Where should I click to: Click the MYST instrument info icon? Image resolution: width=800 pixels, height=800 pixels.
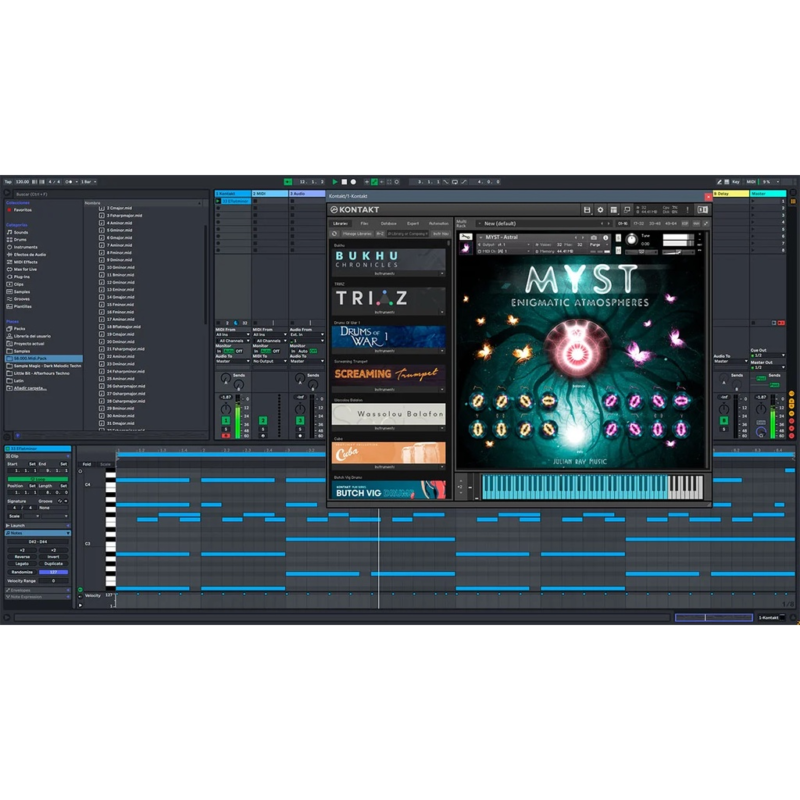pyautogui.click(x=604, y=237)
